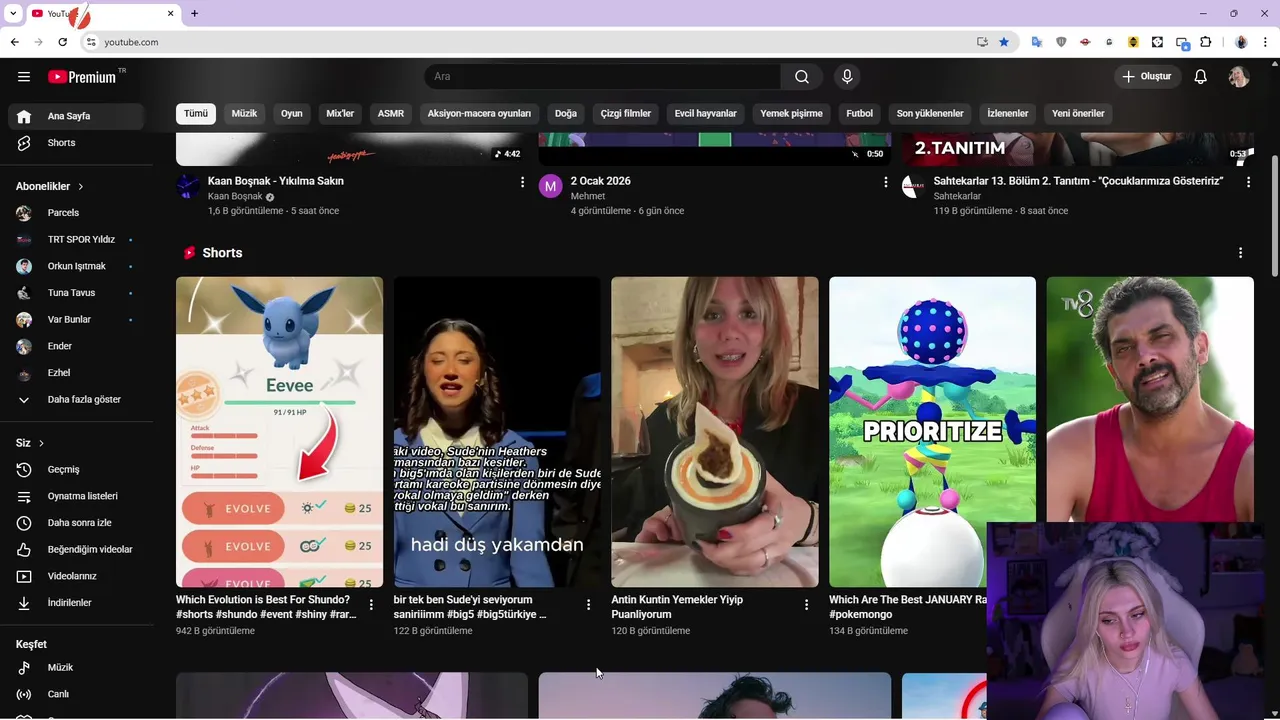This screenshot has height=720, width=1280.
Task: Open the PRIORITIZE Pokemon short thumbnail
Action: (932, 432)
